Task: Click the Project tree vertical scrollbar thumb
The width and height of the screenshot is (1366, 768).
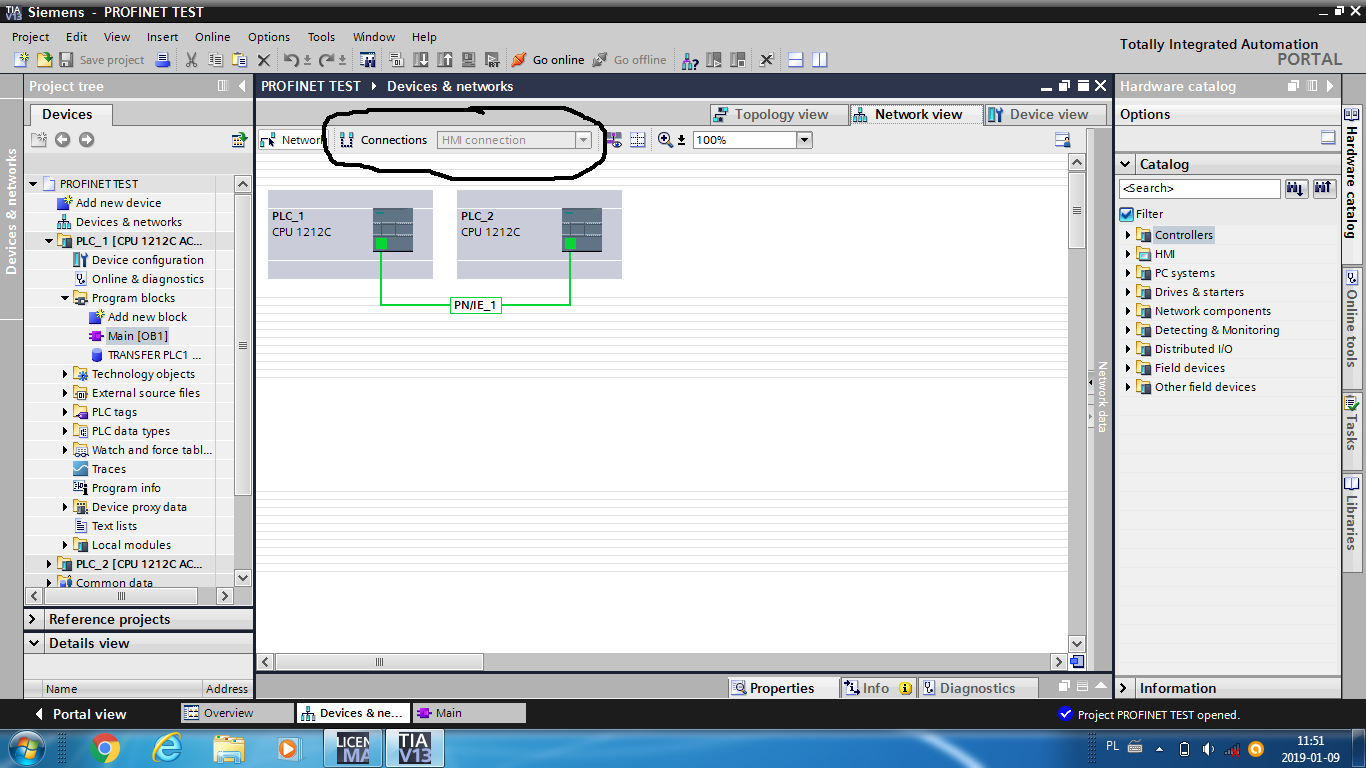Action: pyautogui.click(x=243, y=345)
